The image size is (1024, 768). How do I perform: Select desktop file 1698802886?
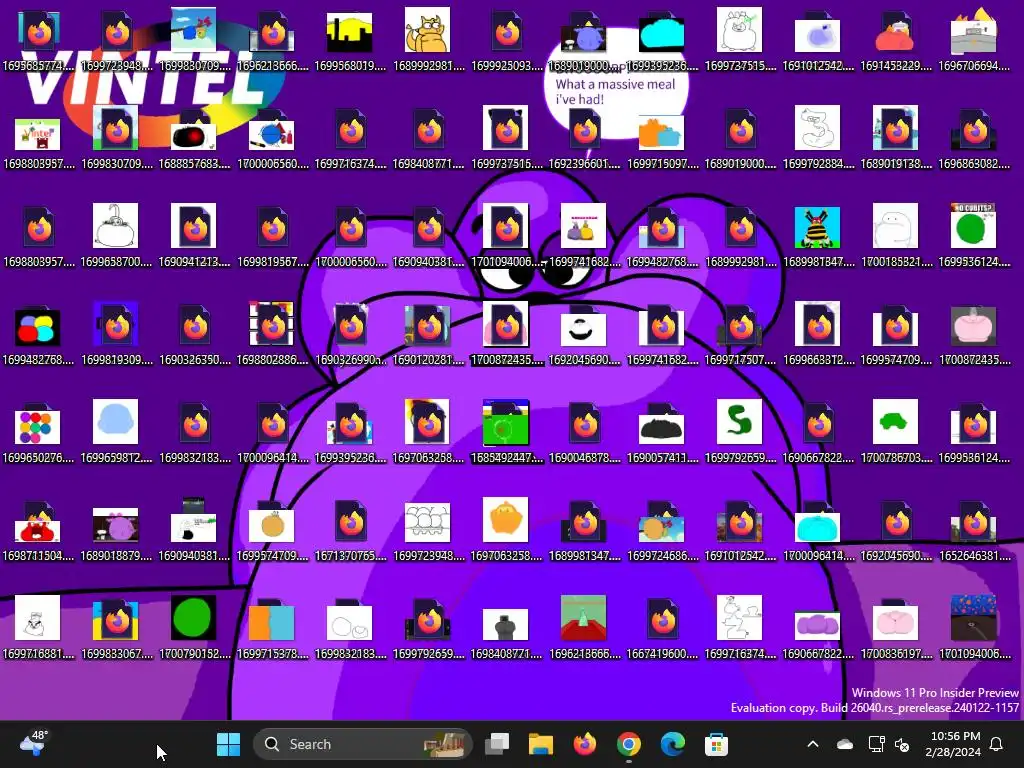point(272,333)
